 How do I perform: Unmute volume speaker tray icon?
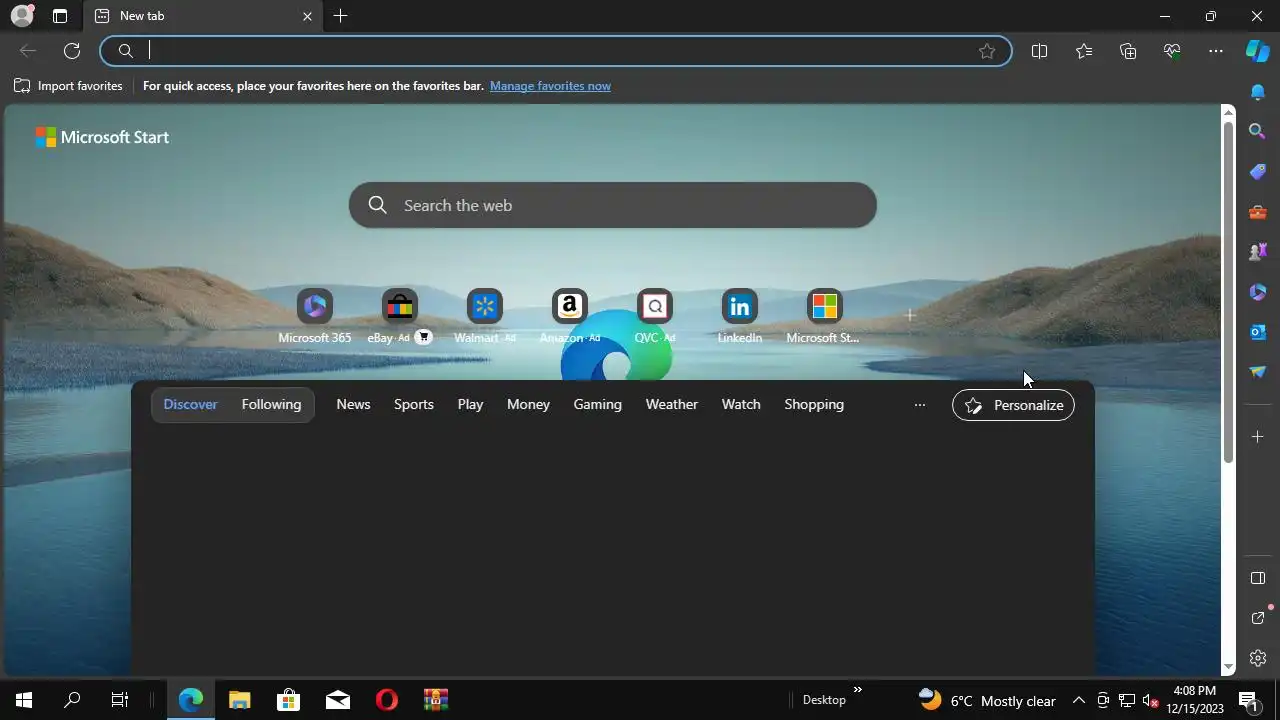[x=1150, y=701]
